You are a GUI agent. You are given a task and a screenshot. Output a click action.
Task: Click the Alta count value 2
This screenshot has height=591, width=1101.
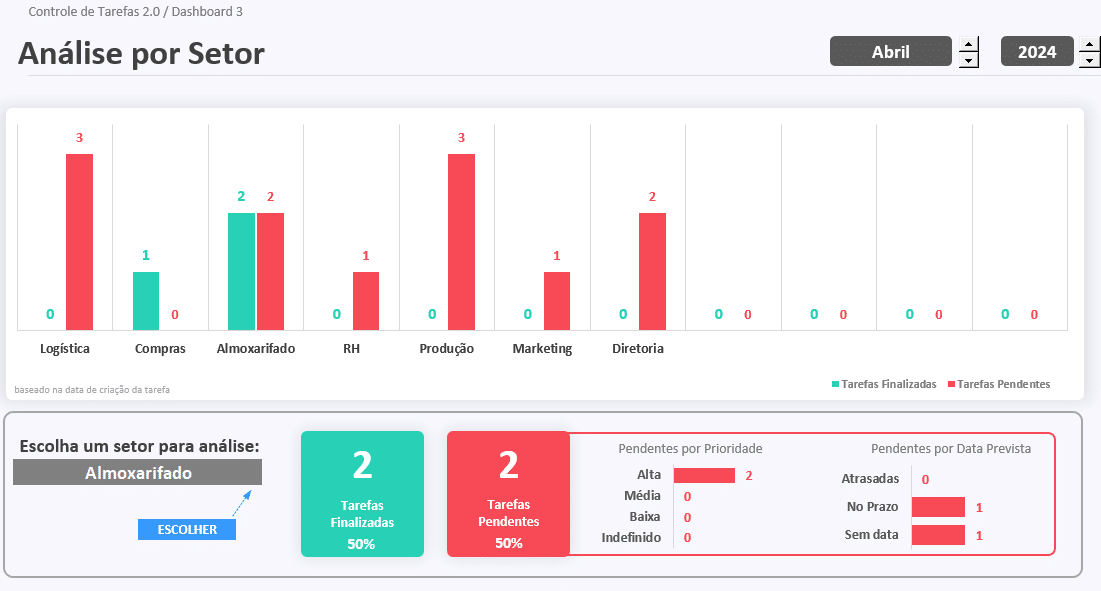[x=749, y=476]
